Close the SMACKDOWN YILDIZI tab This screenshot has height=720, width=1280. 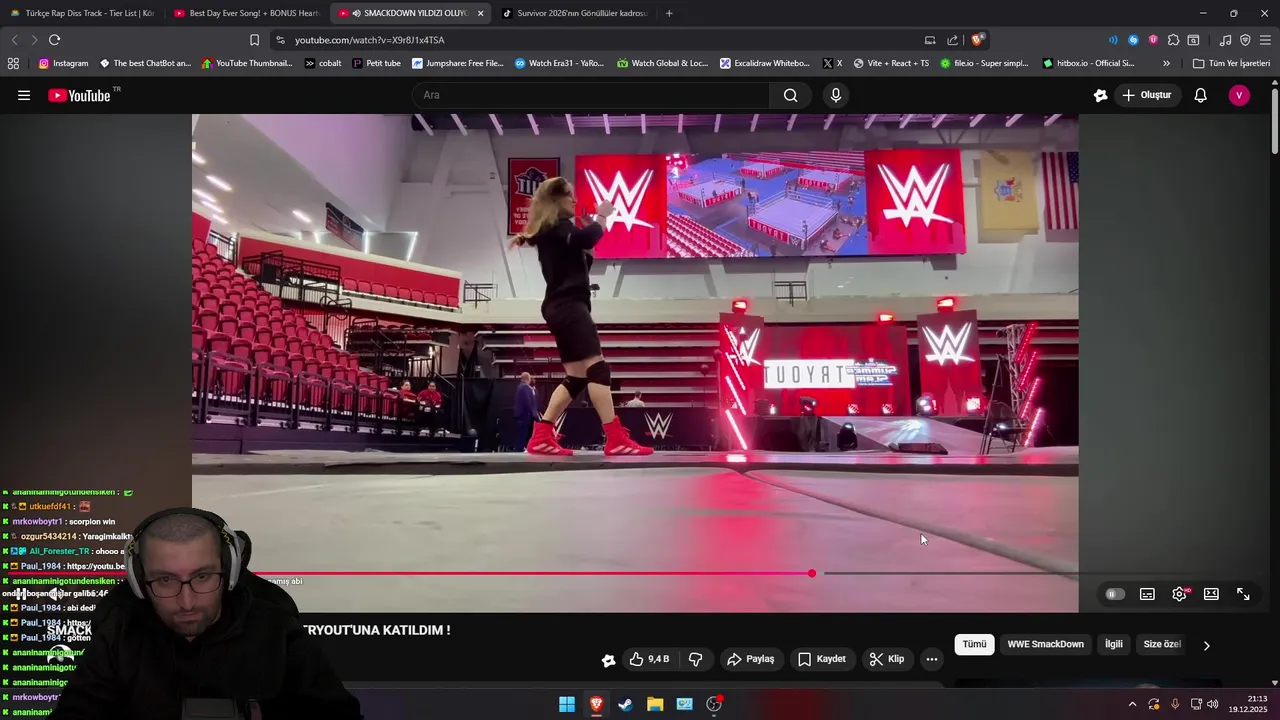pos(481,13)
